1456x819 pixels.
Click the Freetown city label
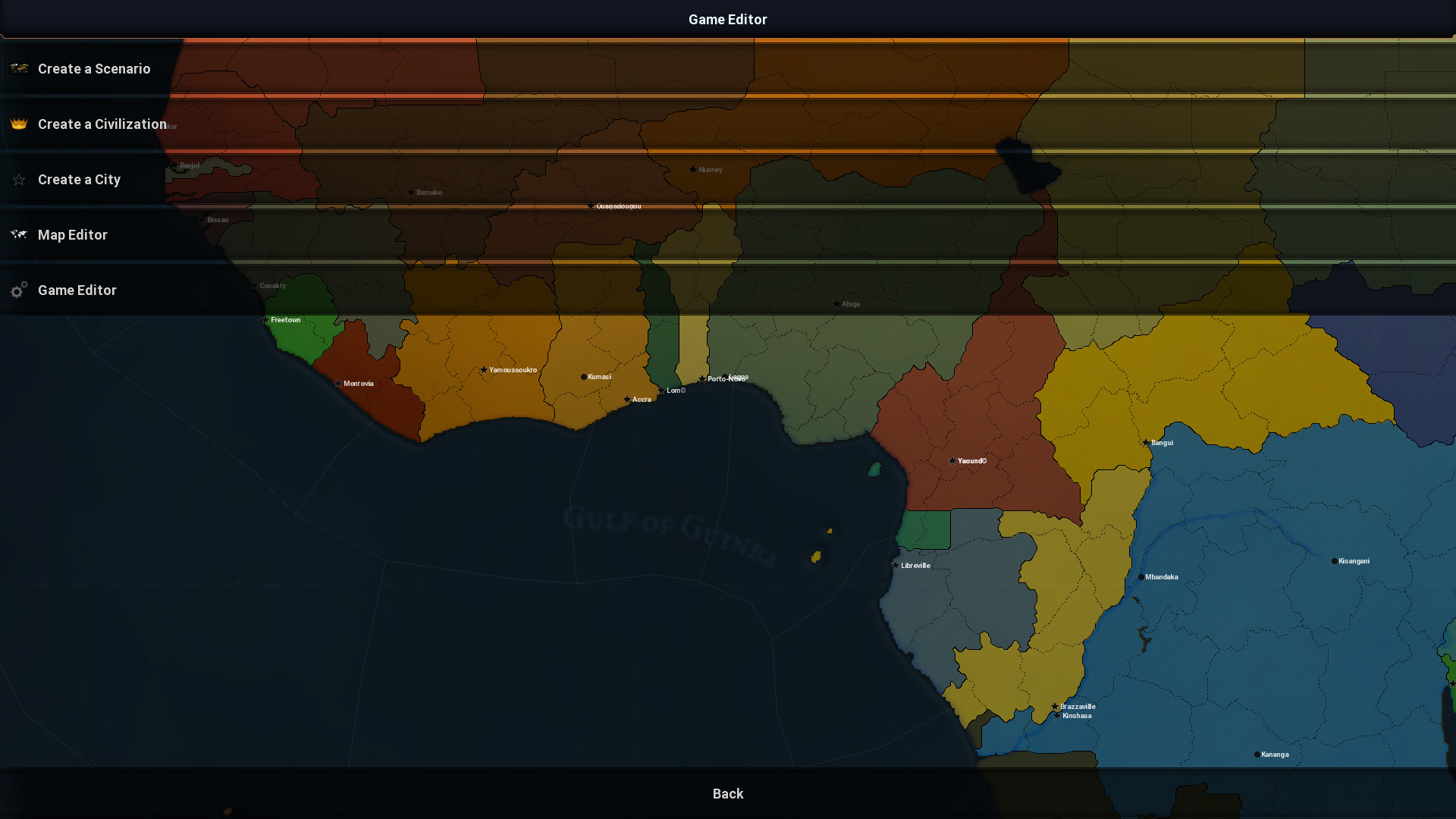(285, 320)
